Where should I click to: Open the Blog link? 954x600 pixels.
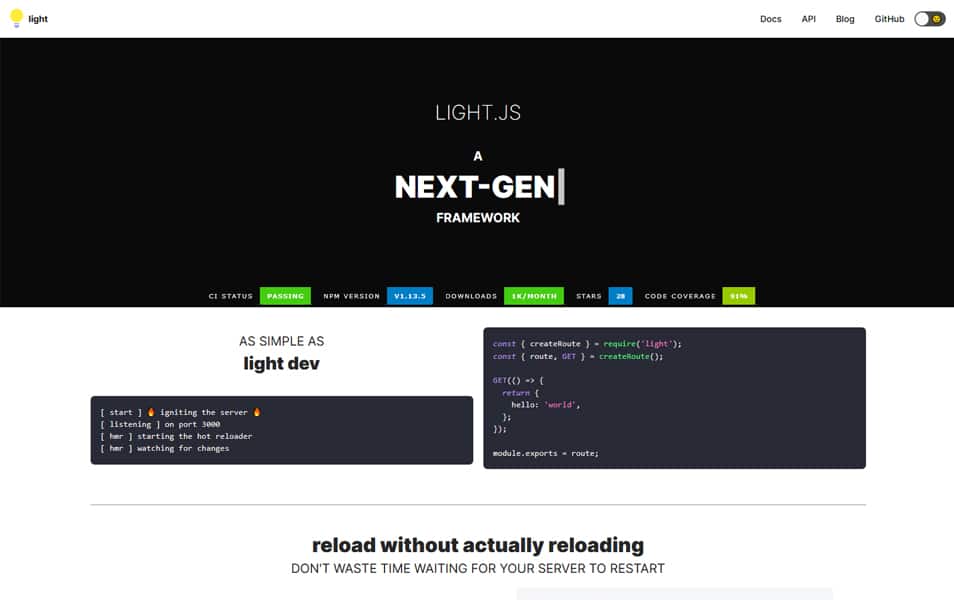[845, 19]
